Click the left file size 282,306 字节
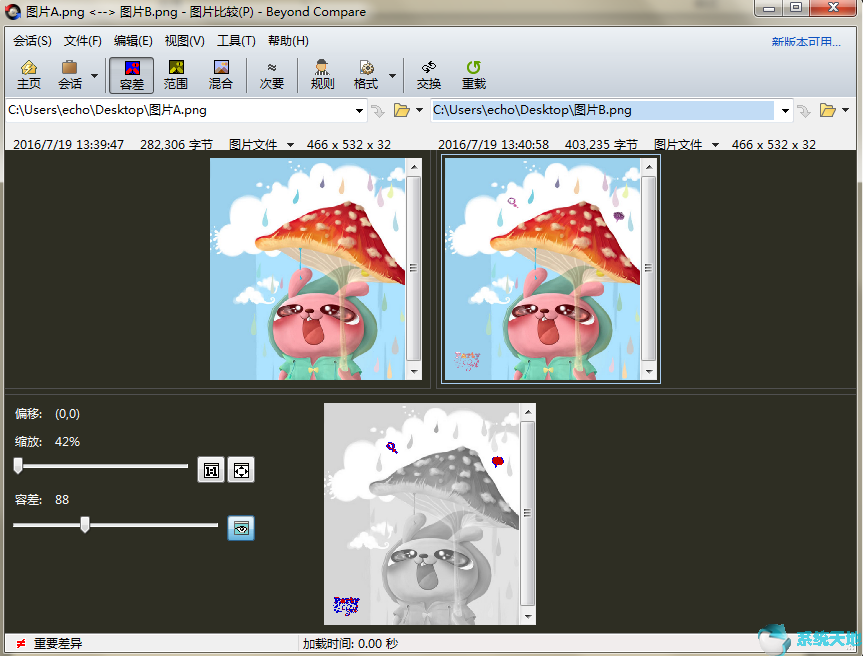This screenshot has height=656, width=863. tap(176, 144)
